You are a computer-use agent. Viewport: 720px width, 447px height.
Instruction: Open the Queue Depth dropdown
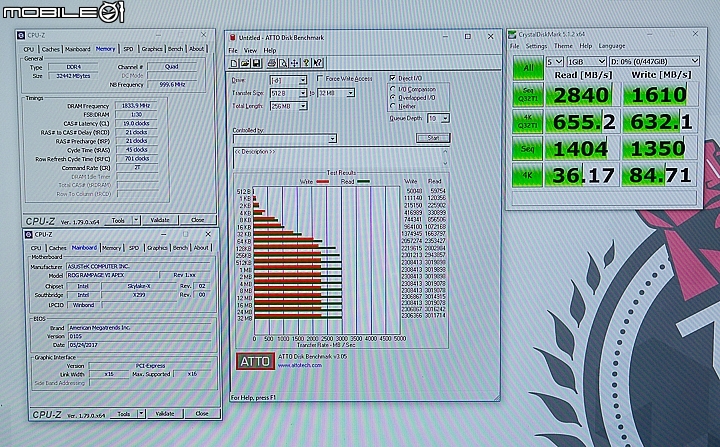coord(445,119)
